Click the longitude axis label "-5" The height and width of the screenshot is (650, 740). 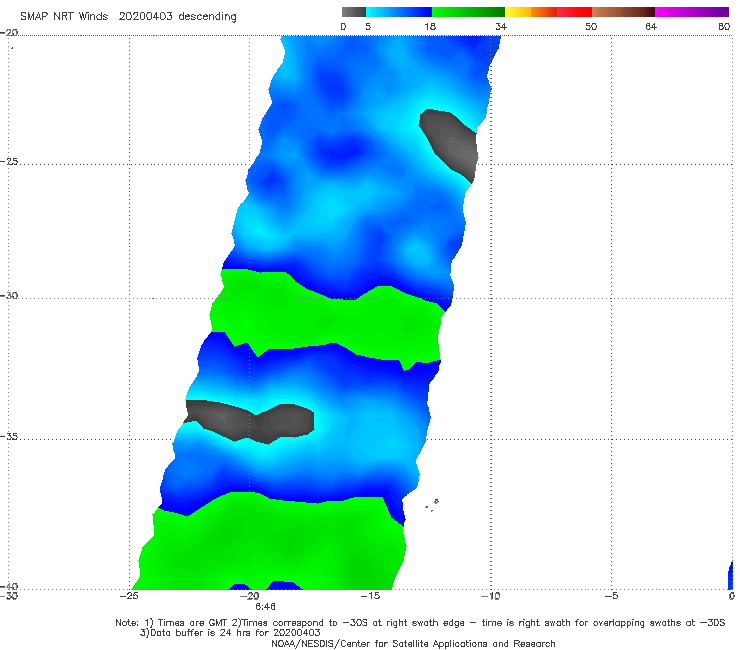tap(611, 596)
